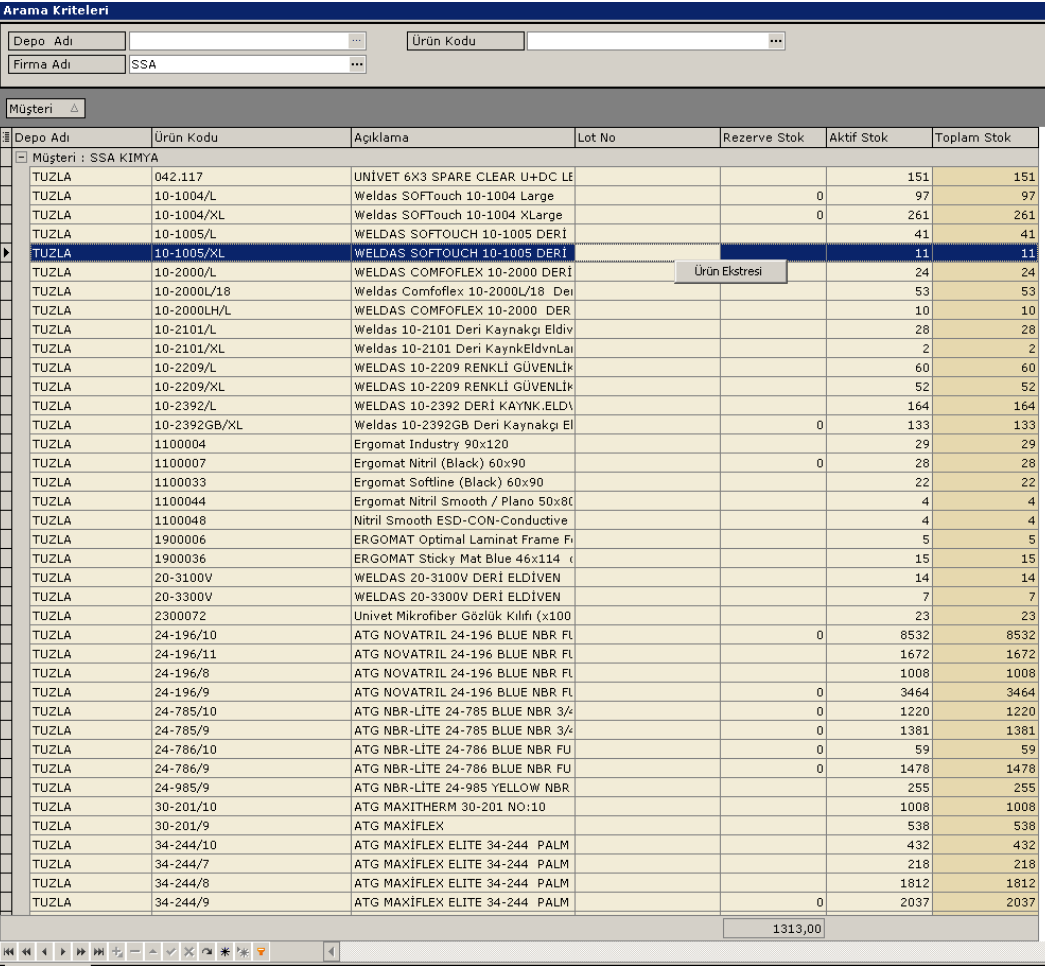Sort by Ürün Kodu column header
The height and width of the screenshot is (967, 1045).
point(251,137)
